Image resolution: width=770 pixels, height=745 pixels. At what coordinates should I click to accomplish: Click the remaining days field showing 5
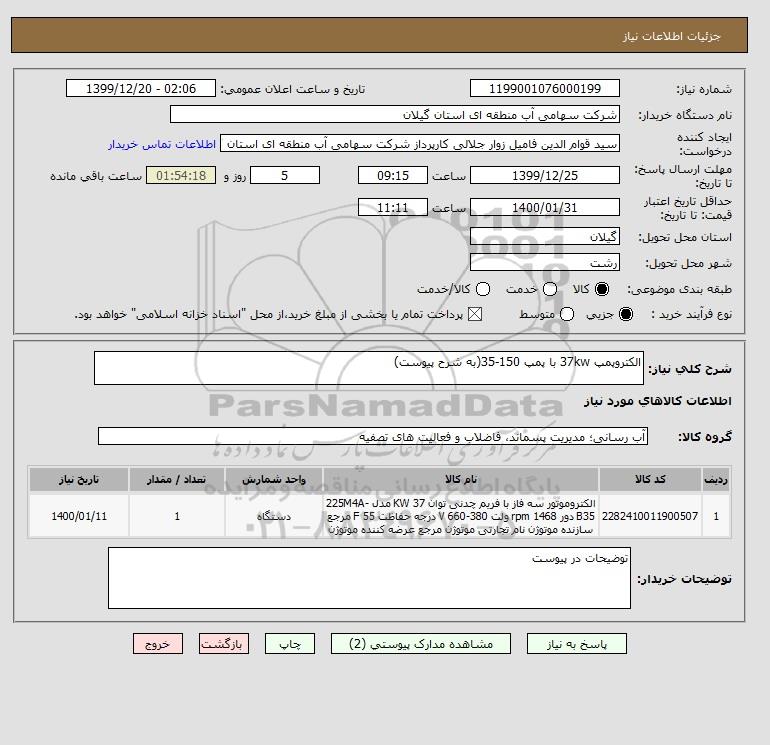(285, 175)
